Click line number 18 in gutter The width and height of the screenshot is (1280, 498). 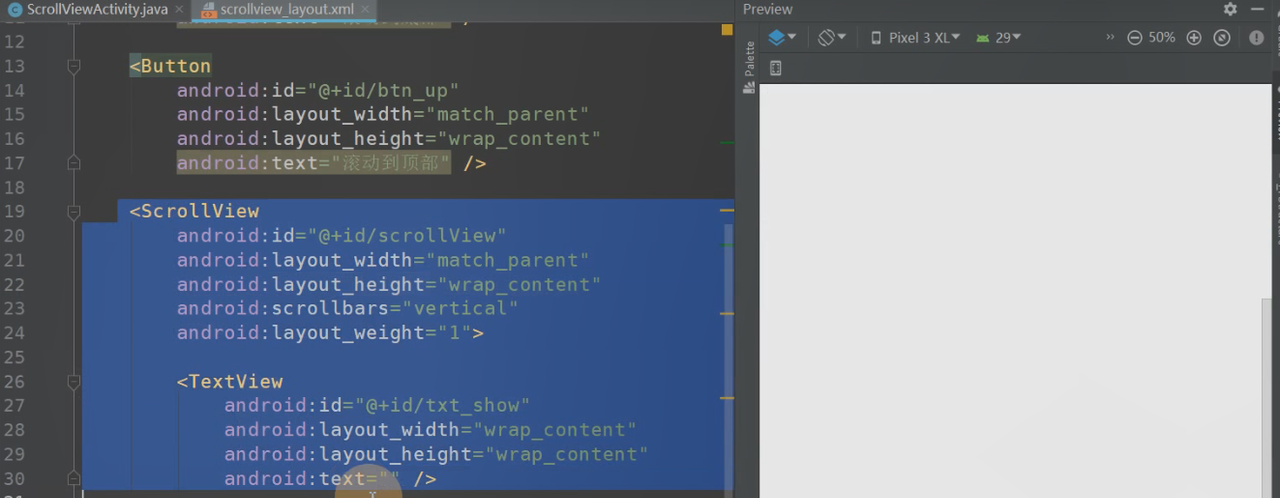(x=14, y=188)
